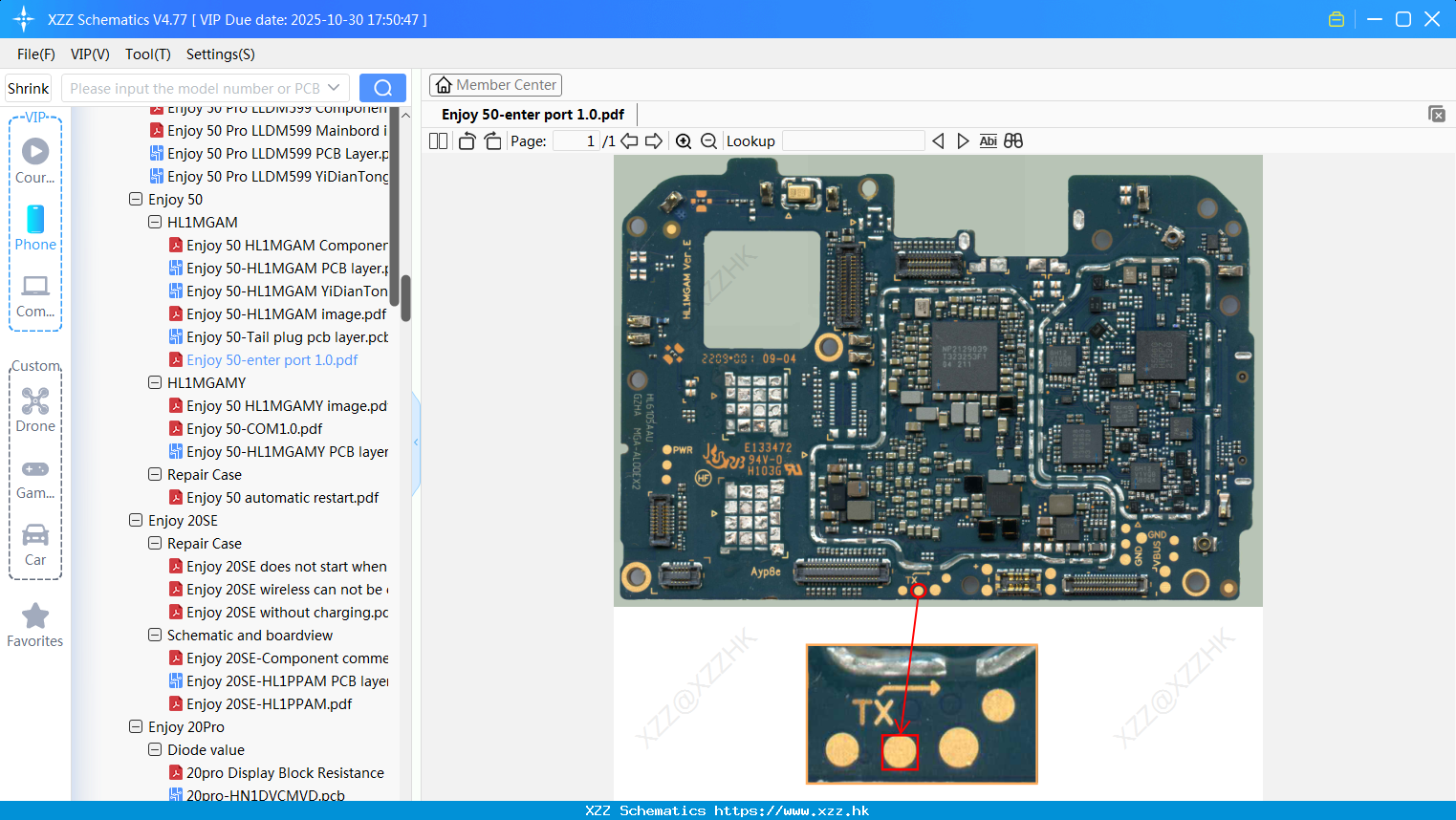Collapse the HL1MGAM folder

155,222
